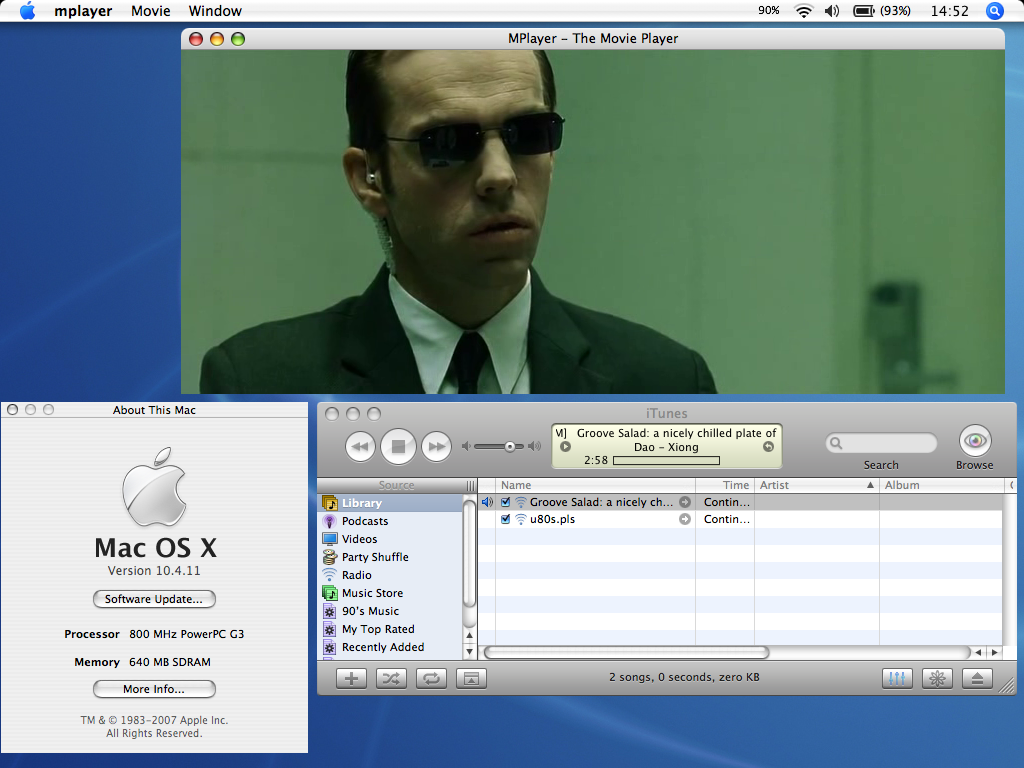Click the u80s.pls track name
Image resolution: width=1024 pixels, height=768 pixels.
pos(552,519)
